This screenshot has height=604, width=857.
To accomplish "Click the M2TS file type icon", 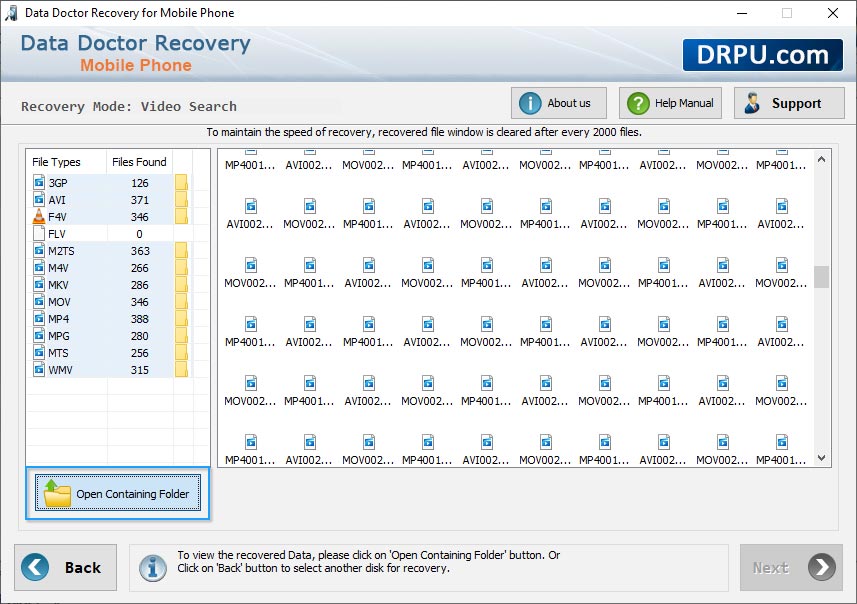I will click(39, 250).
